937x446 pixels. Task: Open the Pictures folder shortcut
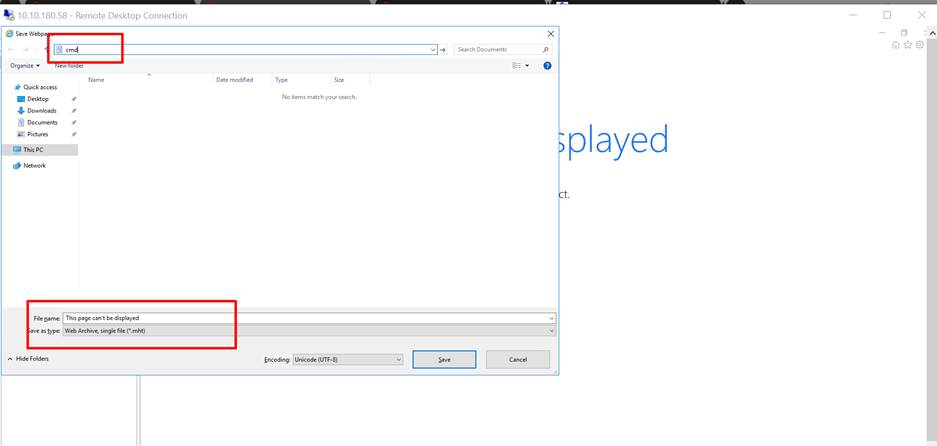tap(37, 134)
